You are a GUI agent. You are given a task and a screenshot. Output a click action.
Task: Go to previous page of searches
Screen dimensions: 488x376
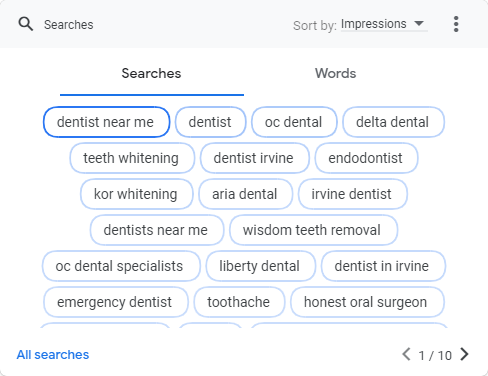[406, 354]
